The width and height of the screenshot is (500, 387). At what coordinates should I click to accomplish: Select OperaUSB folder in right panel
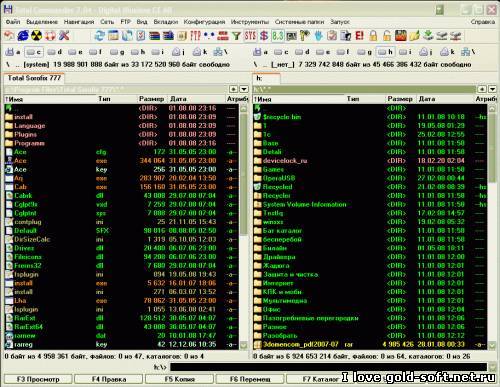pos(370,178)
